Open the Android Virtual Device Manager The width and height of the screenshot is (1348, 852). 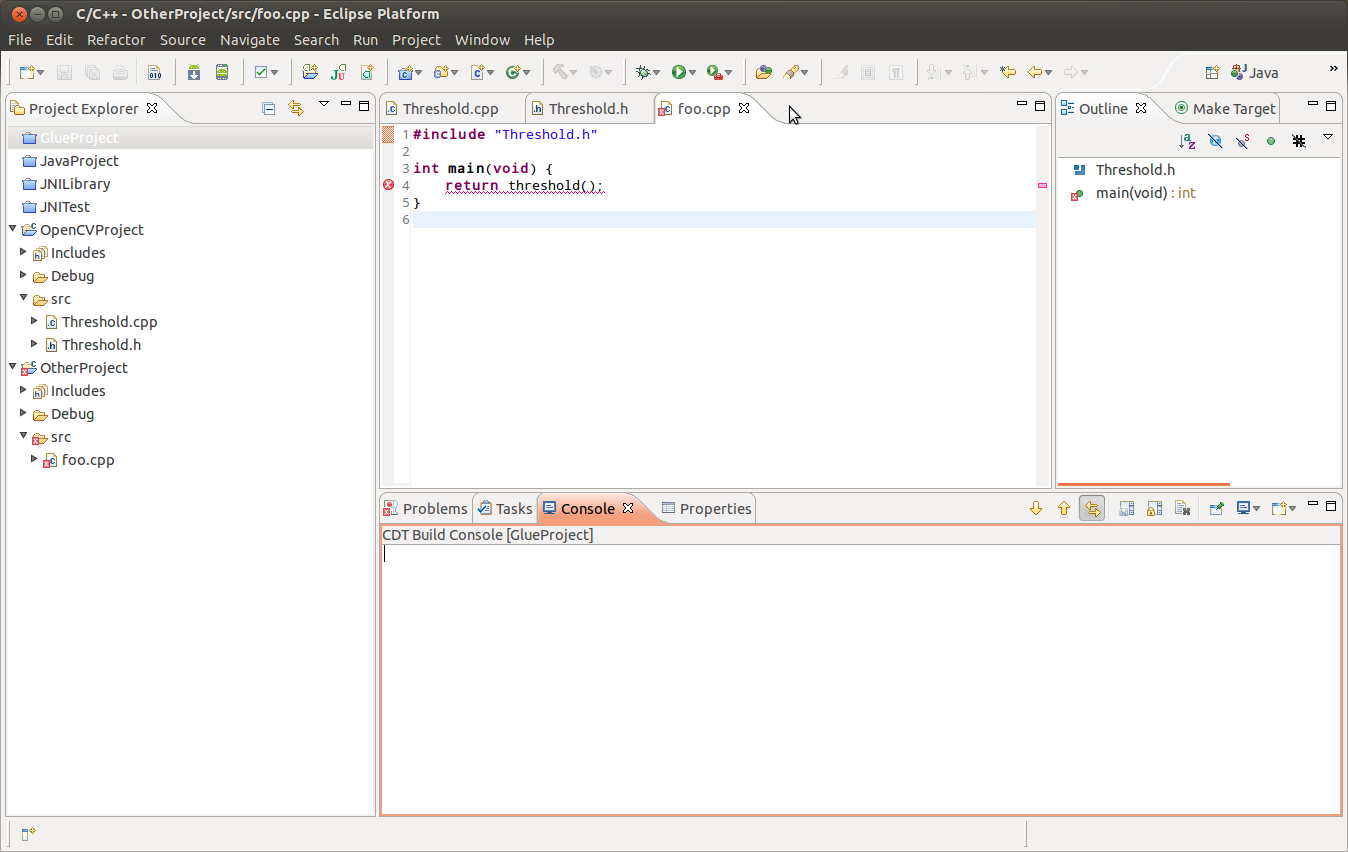222,72
